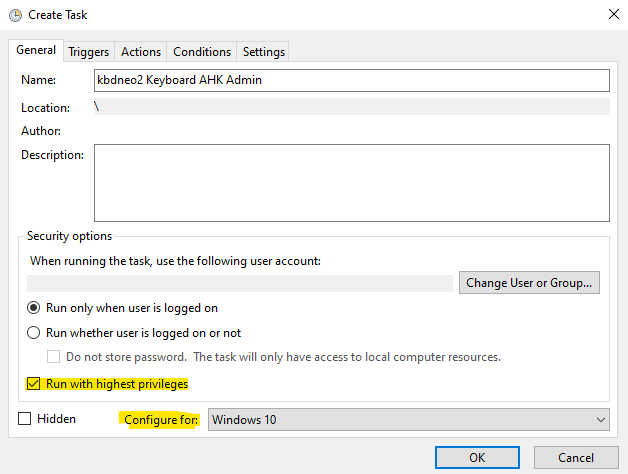Image resolution: width=628 pixels, height=474 pixels.
Task: Confirm with the OK button
Action: point(477,458)
